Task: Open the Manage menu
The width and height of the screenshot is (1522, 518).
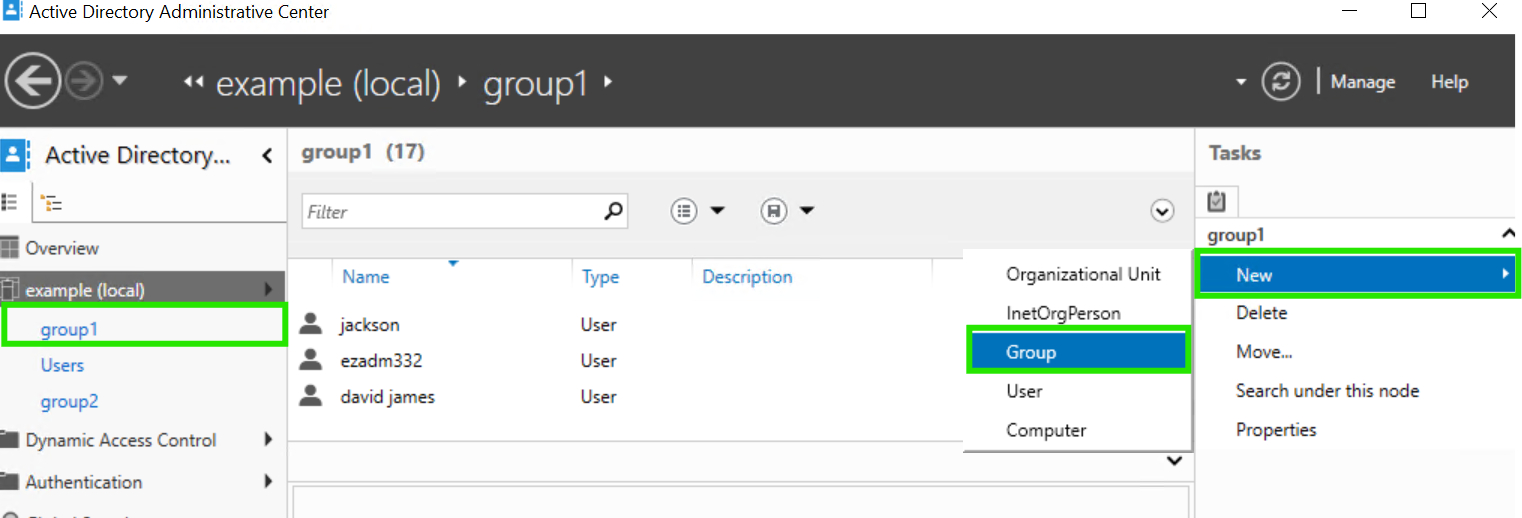Action: point(1362,82)
